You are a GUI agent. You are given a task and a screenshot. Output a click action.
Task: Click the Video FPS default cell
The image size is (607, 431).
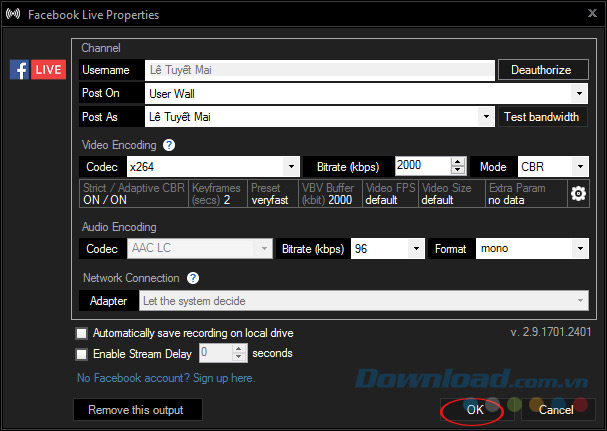(391, 194)
